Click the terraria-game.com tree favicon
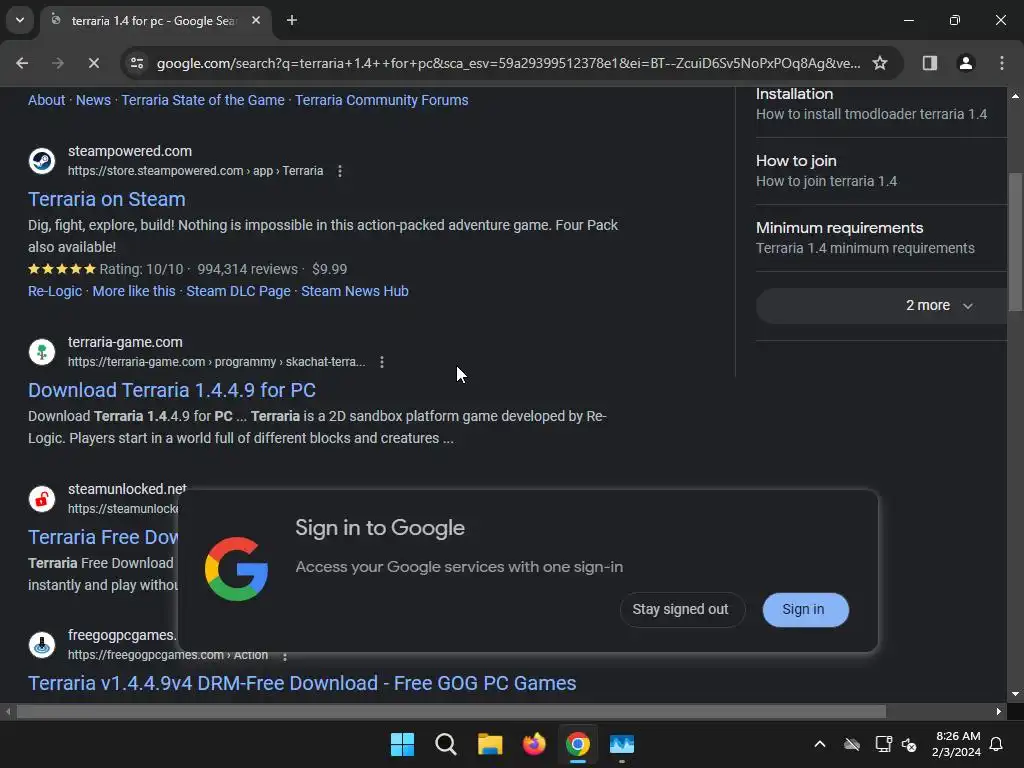Image resolution: width=1024 pixels, height=768 pixels. 42,352
